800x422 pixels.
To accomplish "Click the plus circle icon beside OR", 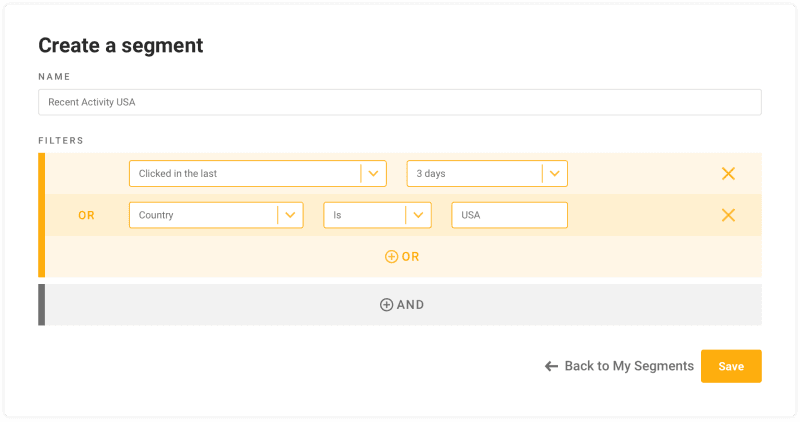I will click(x=391, y=257).
